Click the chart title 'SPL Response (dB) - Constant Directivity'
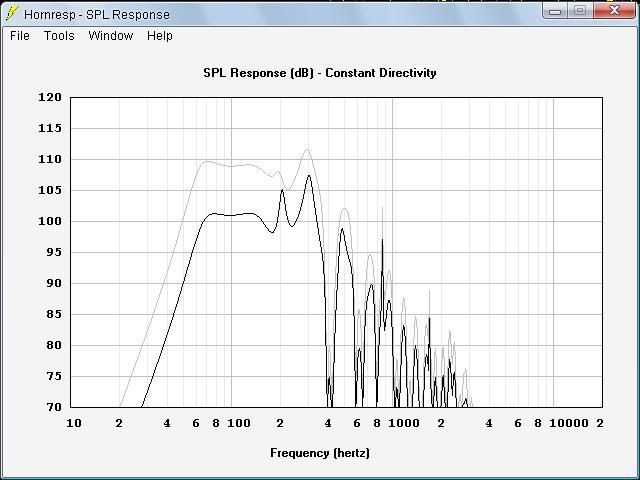 (319, 73)
